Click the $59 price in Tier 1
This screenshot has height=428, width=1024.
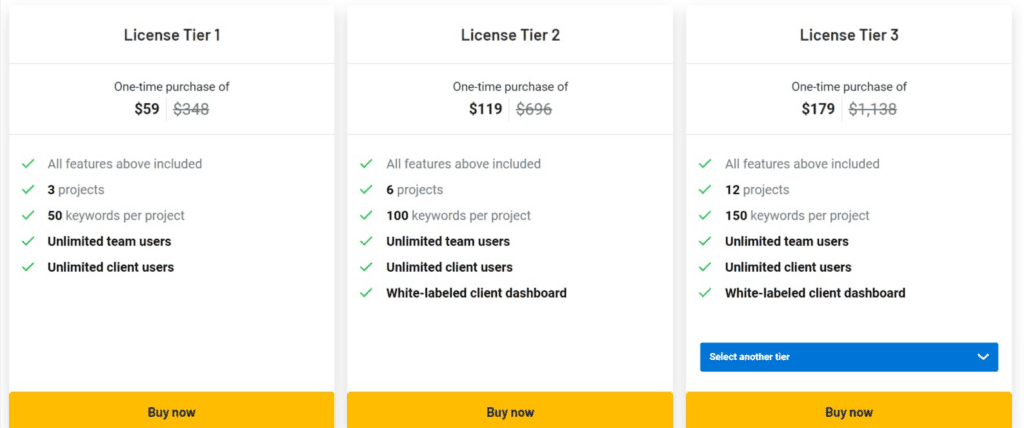point(147,109)
